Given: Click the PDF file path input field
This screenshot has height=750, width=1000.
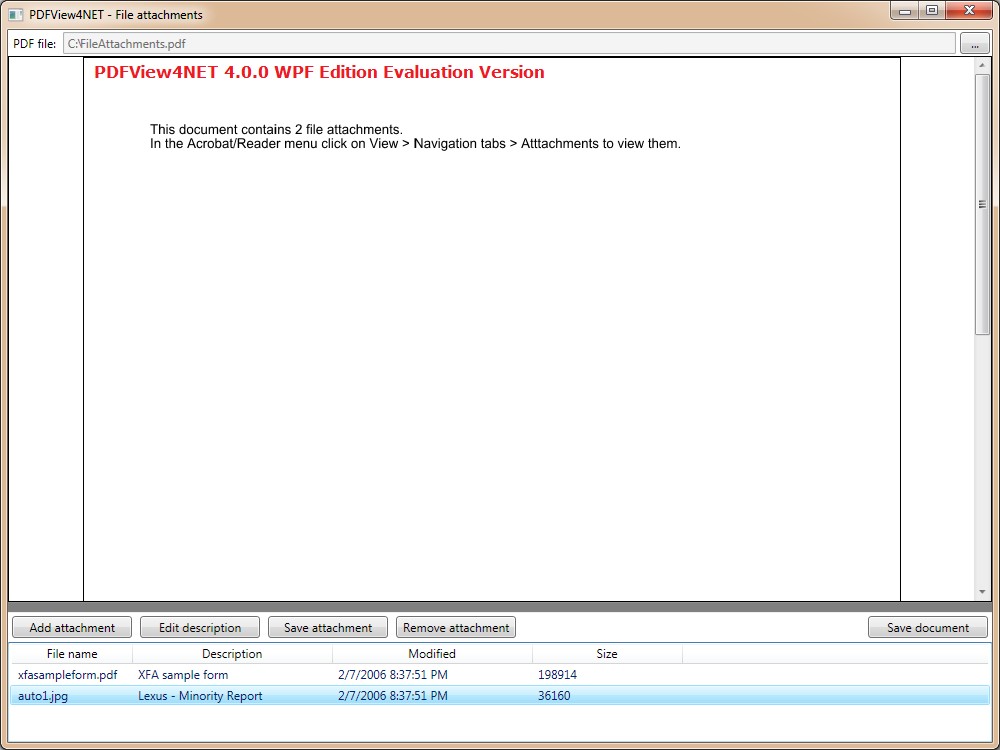Looking at the screenshot, I should pyautogui.click(x=509, y=44).
